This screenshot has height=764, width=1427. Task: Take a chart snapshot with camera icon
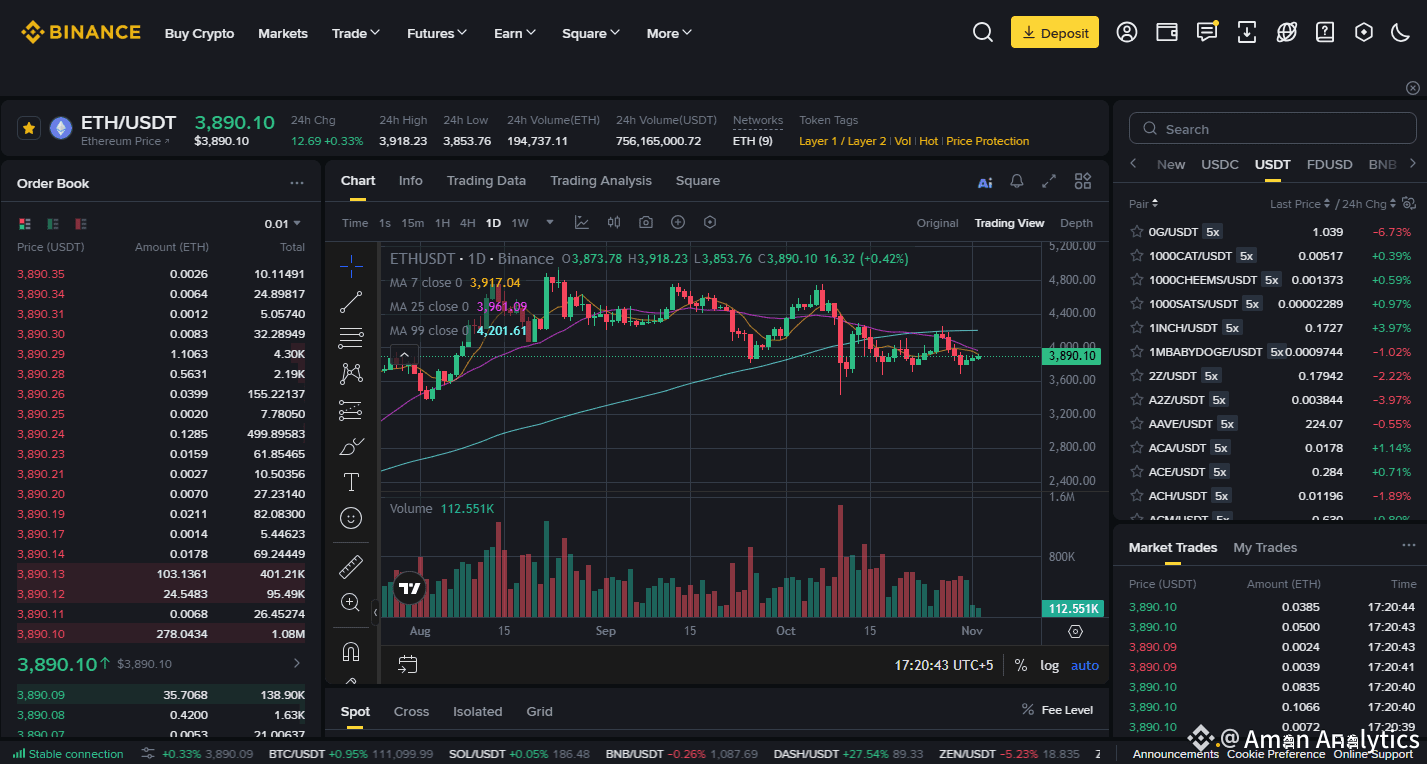tap(646, 222)
